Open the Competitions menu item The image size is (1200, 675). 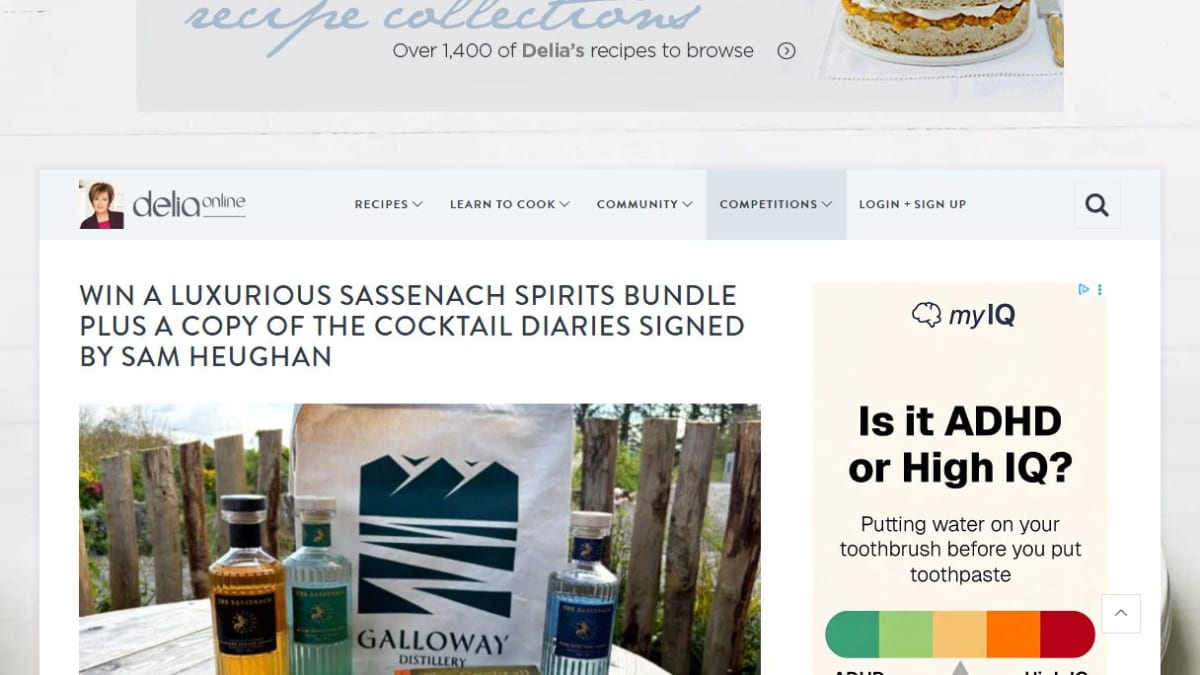776,204
